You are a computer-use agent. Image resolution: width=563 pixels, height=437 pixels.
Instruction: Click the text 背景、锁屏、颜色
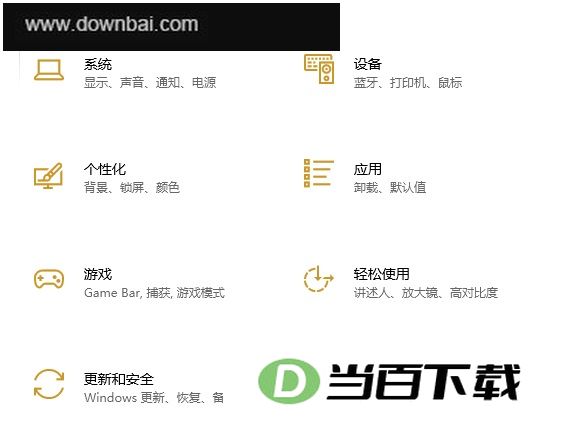coord(132,187)
